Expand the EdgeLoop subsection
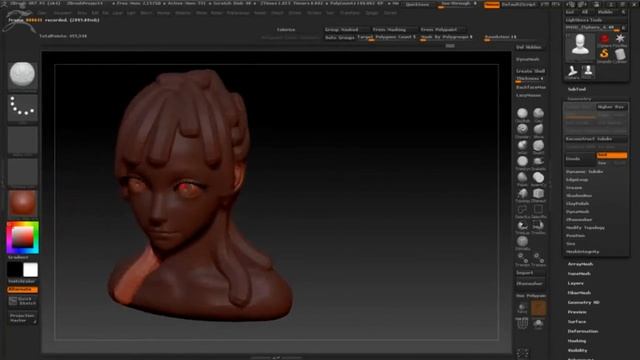 point(577,180)
